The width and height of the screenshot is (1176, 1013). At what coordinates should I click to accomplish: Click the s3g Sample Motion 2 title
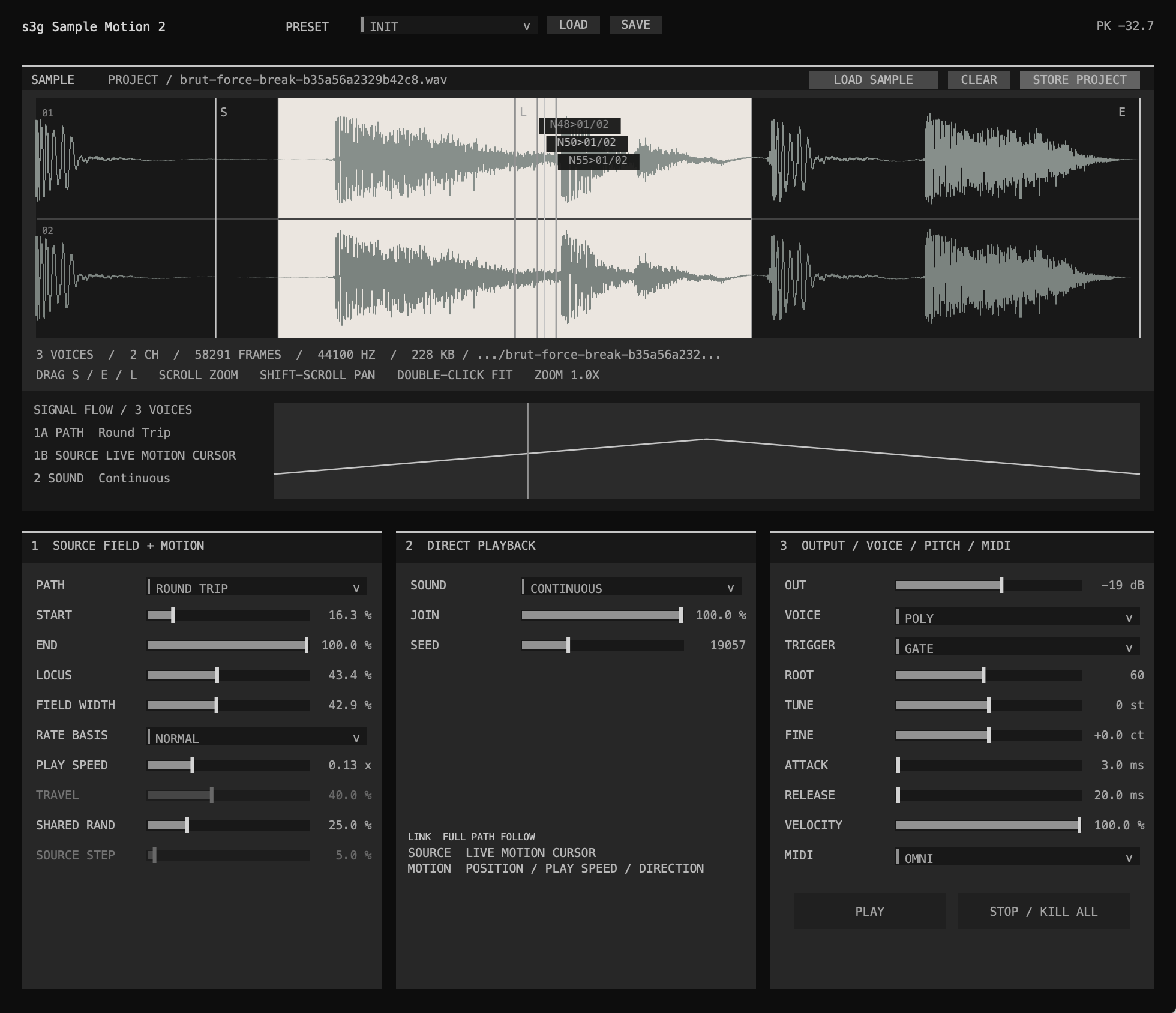point(94,26)
